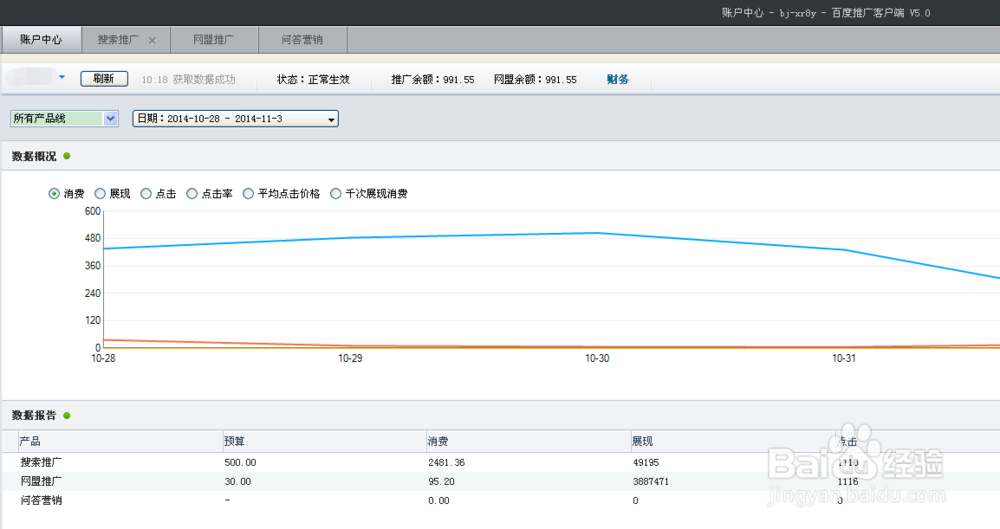
Task: Select the 搜索推广 row in data report
Action: pyautogui.click(x=501, y=463)
